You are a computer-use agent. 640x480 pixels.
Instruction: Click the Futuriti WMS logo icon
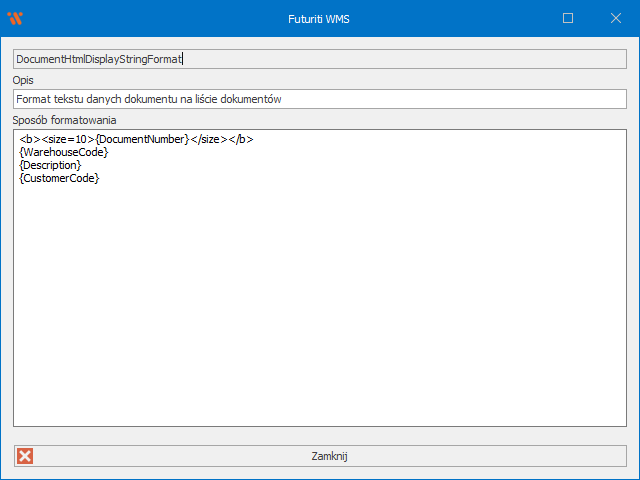pos(15,18)
